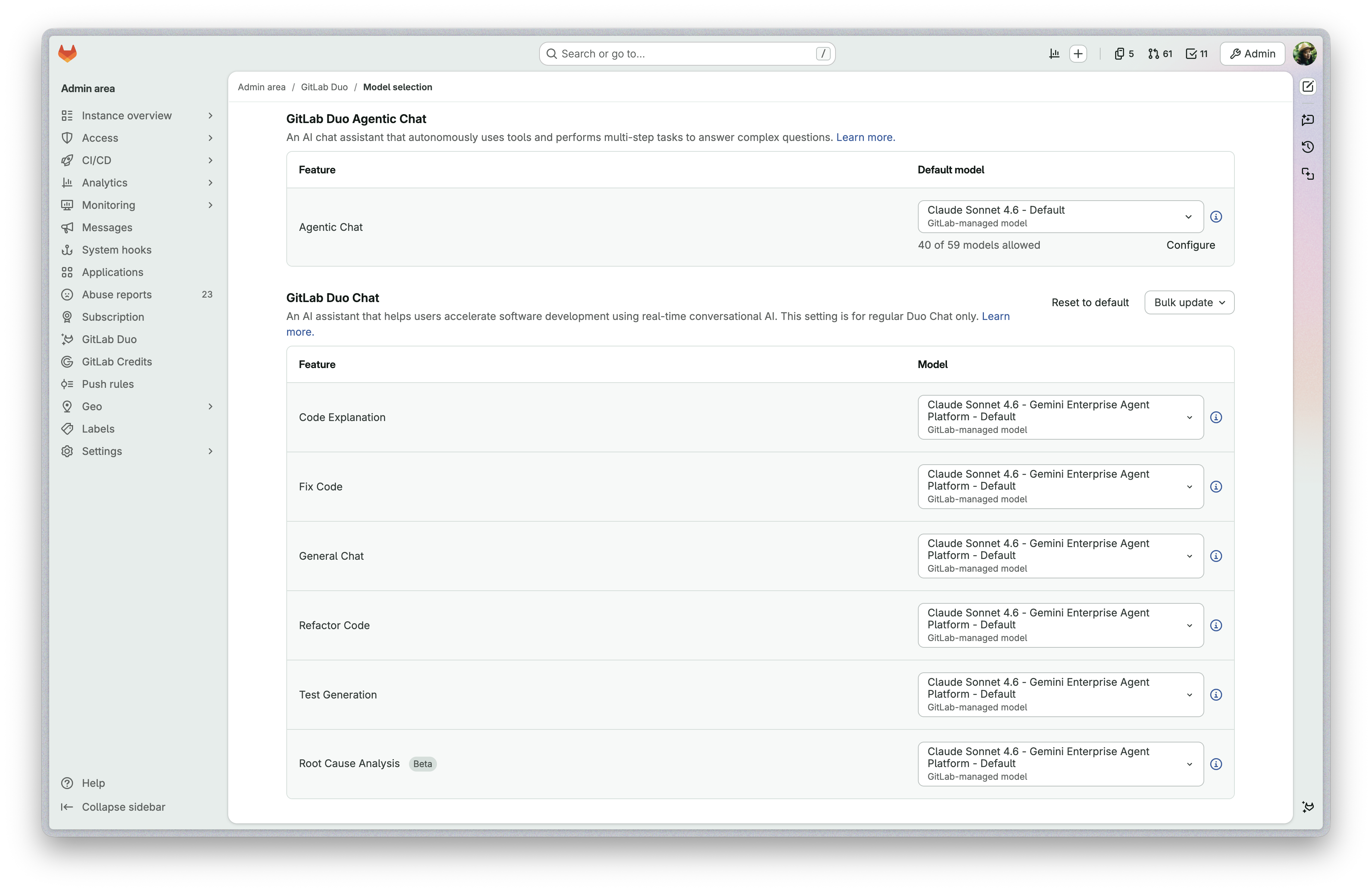Expand the Analytics sidebar section

point(138,183)
